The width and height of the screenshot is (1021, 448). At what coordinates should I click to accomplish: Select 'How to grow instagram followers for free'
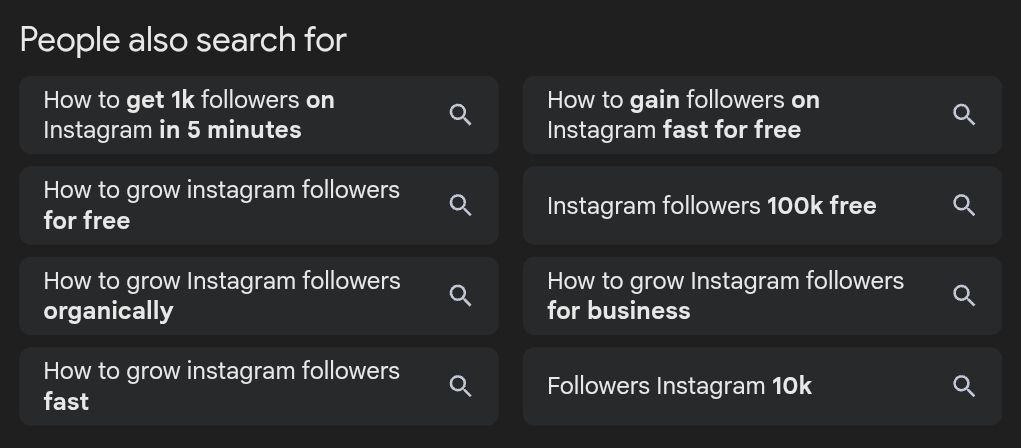click(x=221, y=205)
